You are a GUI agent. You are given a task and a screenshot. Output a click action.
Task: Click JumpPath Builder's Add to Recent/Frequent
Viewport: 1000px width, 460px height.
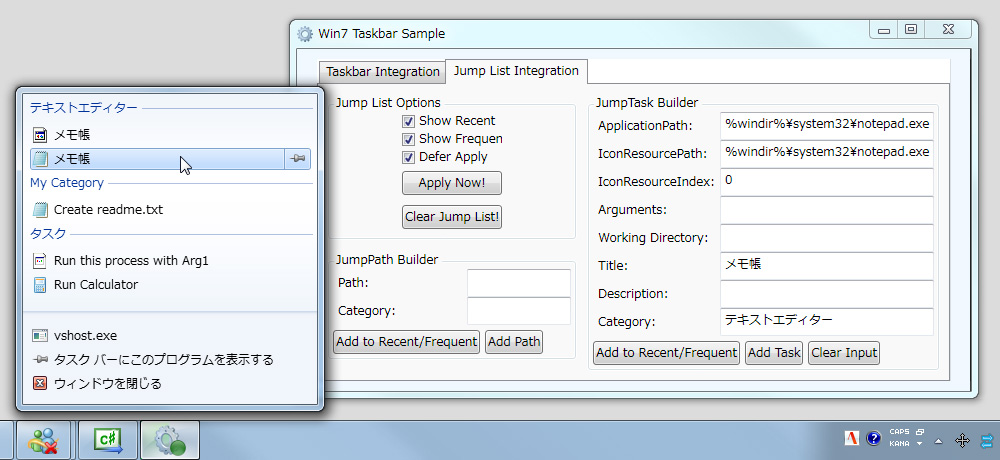[x=406, y=342]
